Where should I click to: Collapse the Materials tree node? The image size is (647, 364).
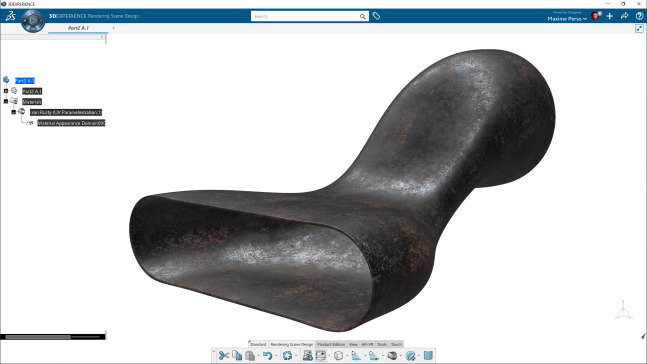click(6, 101)
